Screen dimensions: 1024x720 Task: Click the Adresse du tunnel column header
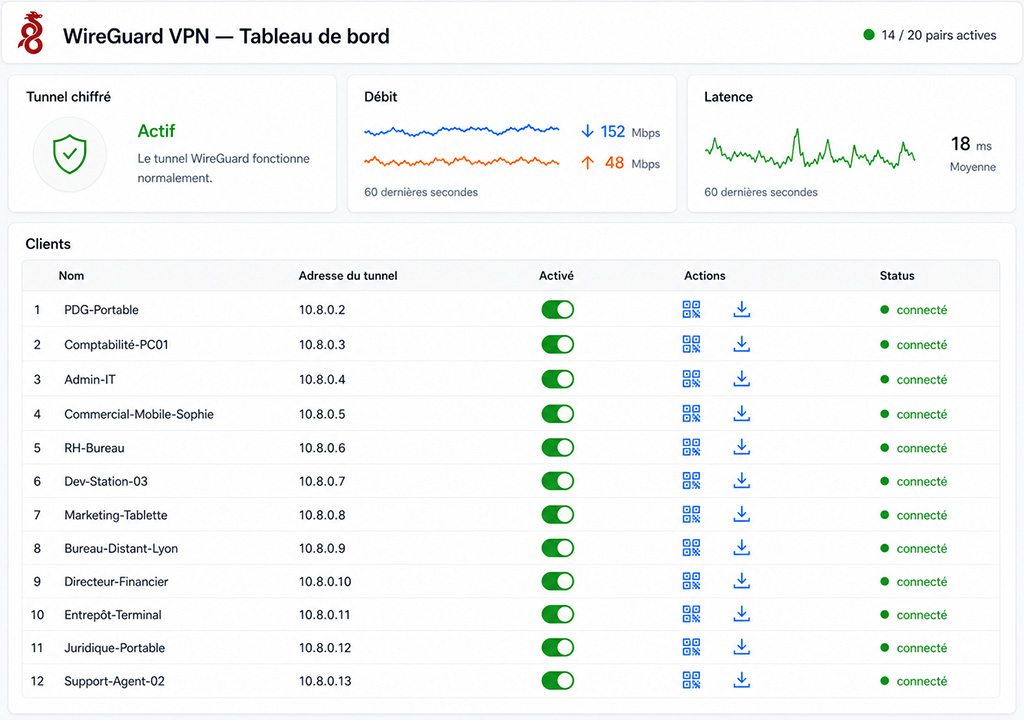pyautogui.click(x=348, y=276)
